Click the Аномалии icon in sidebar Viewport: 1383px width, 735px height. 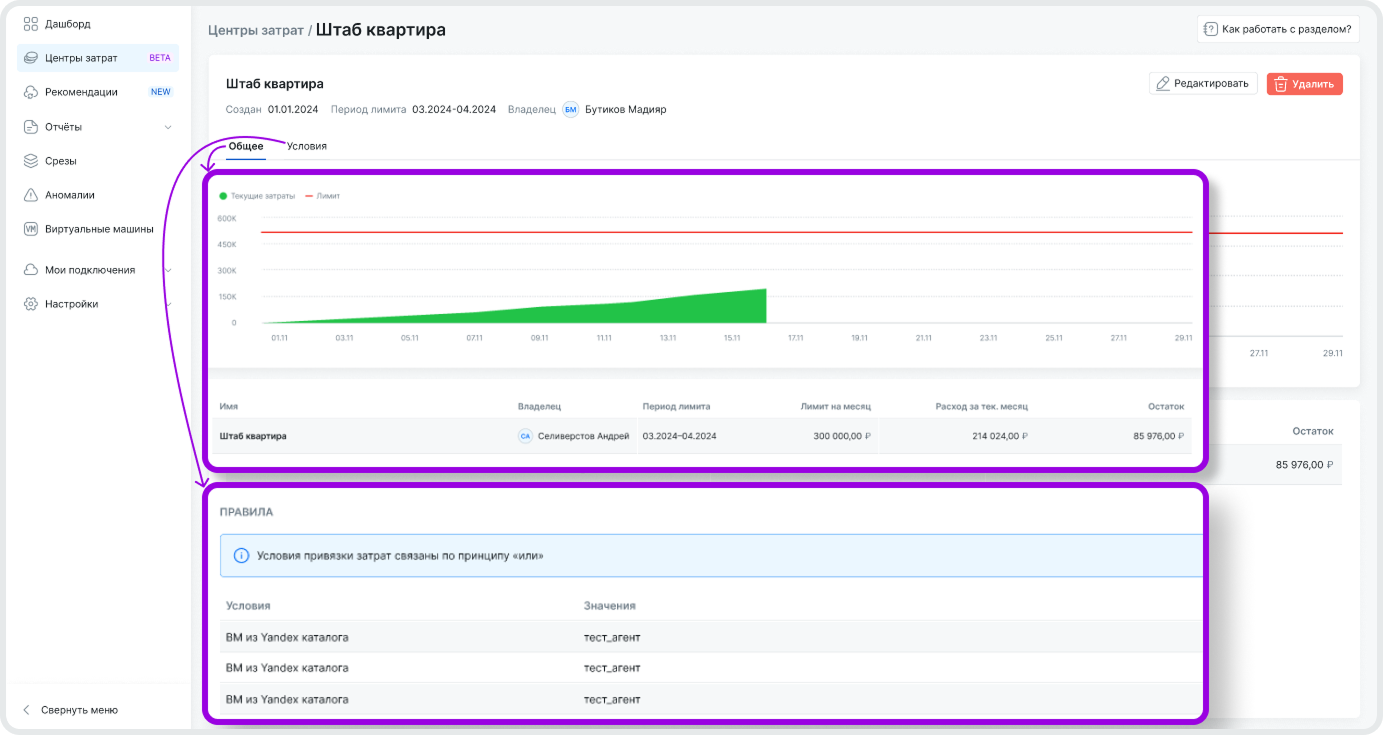pos(31,195)
